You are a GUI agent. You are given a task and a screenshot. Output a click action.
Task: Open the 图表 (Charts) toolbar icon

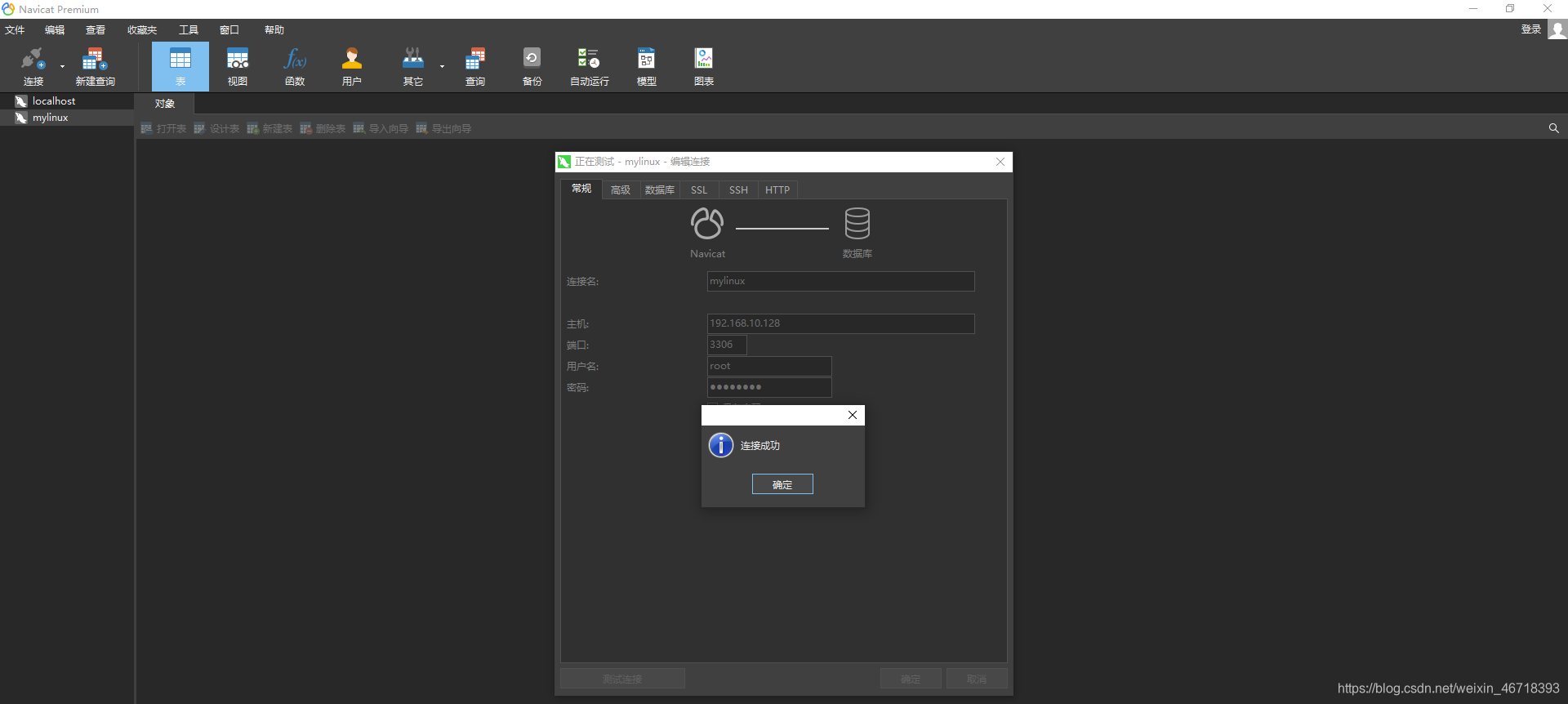pyautogui.click(x=703, y=60)
